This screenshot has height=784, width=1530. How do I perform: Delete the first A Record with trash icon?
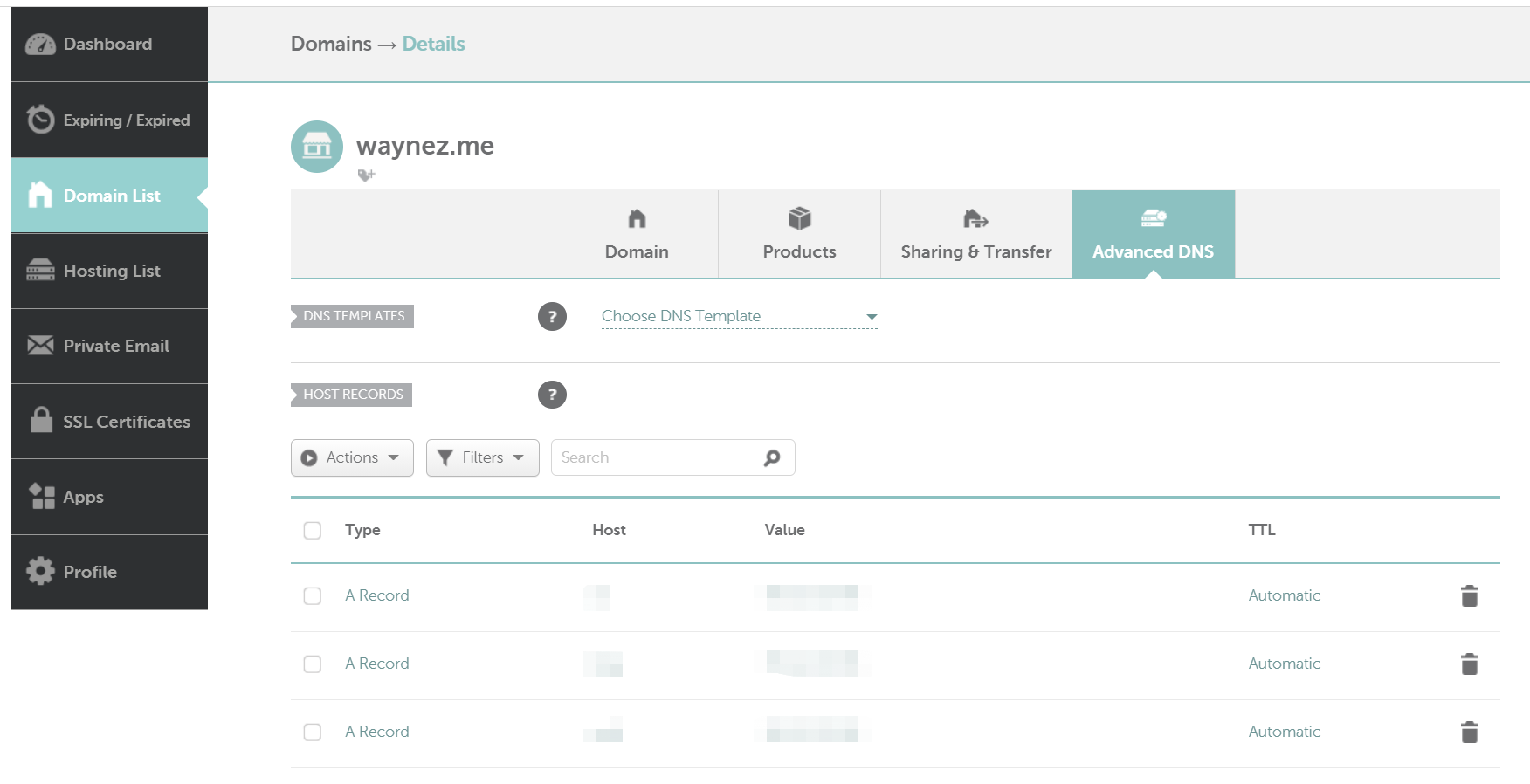(x=1469, y=596)
